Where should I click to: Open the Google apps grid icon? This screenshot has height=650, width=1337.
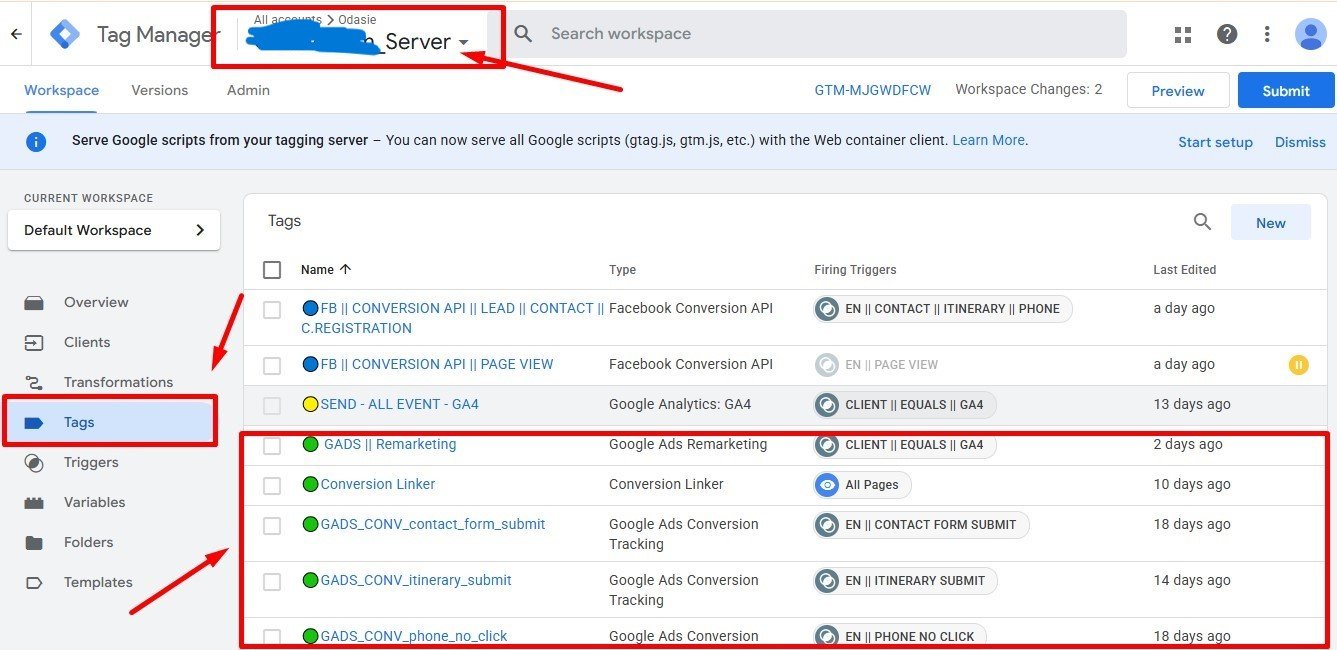[x=1183, y=34]
